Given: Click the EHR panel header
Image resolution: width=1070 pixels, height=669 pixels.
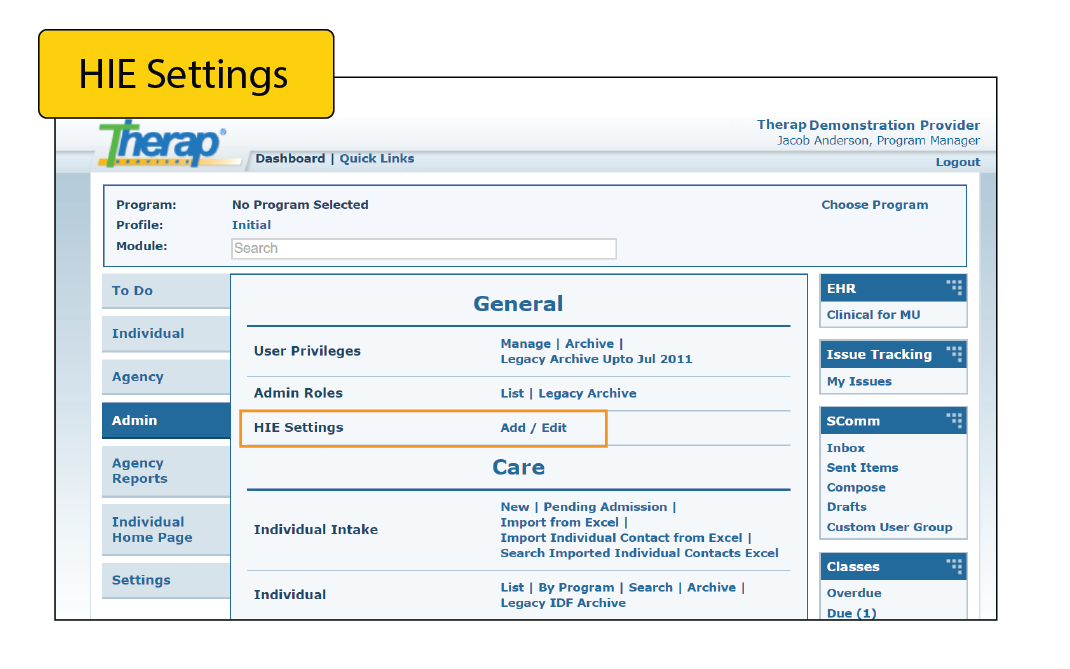Looking at the screenshot, I should (x=893, y=288).
